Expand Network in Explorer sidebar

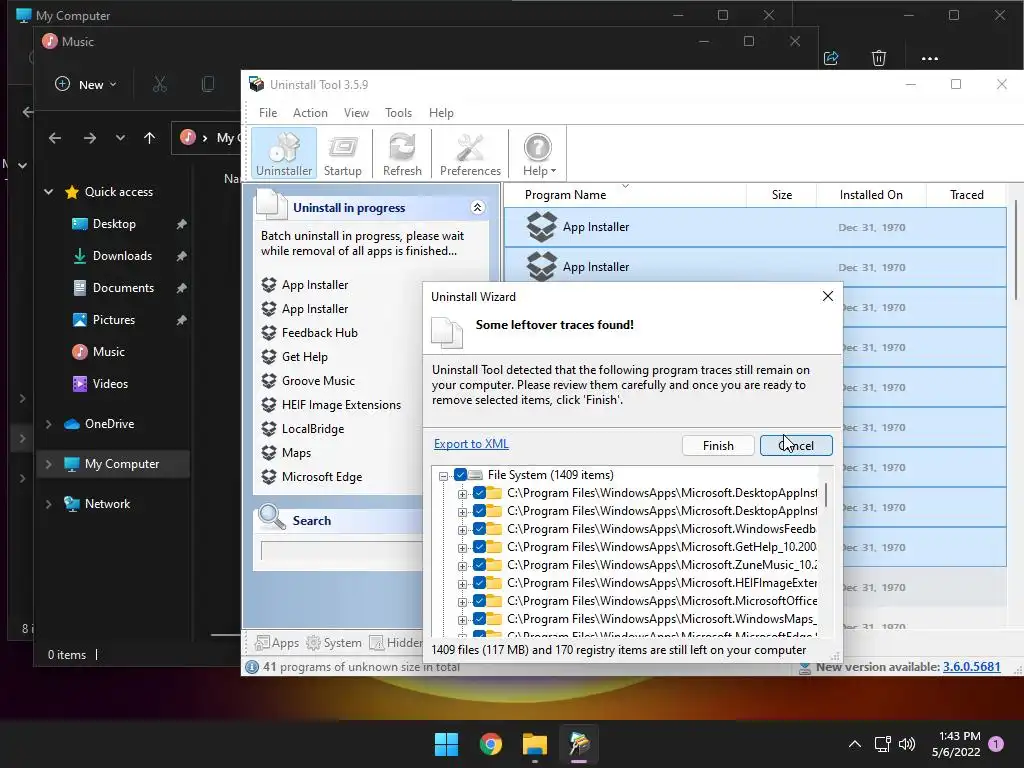pos(48,504)
